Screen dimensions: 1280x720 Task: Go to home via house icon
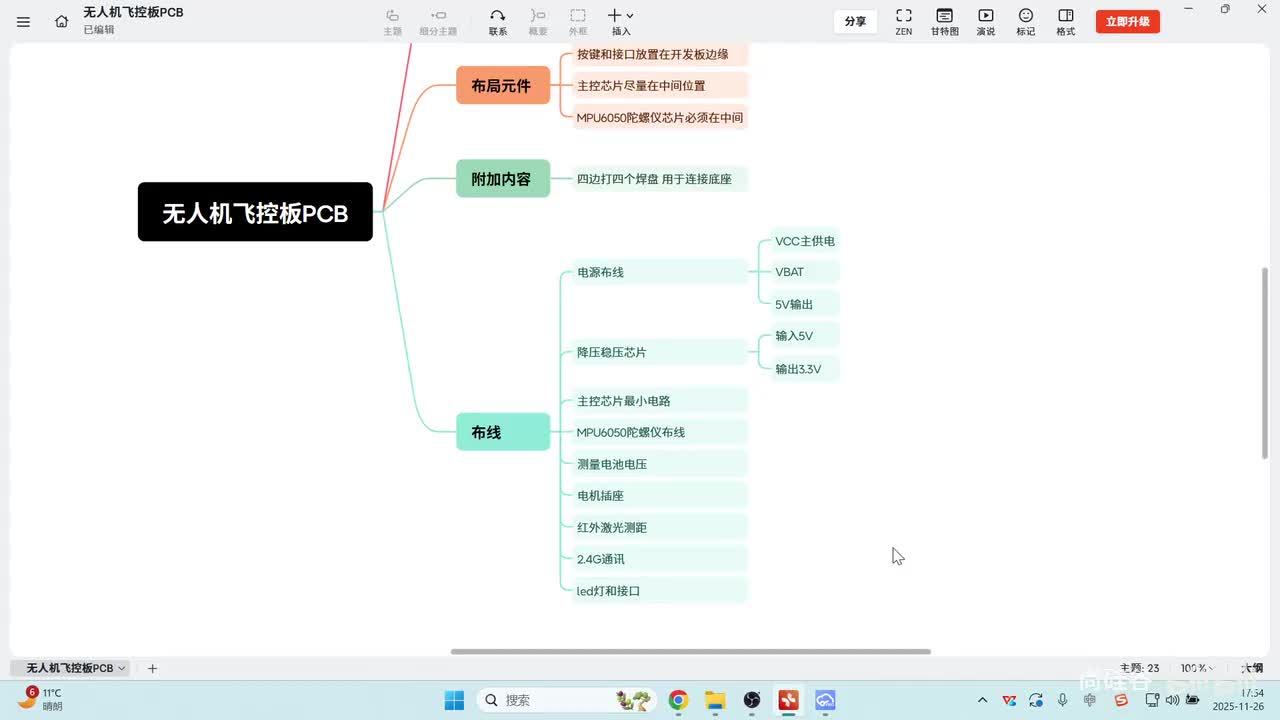62,21
